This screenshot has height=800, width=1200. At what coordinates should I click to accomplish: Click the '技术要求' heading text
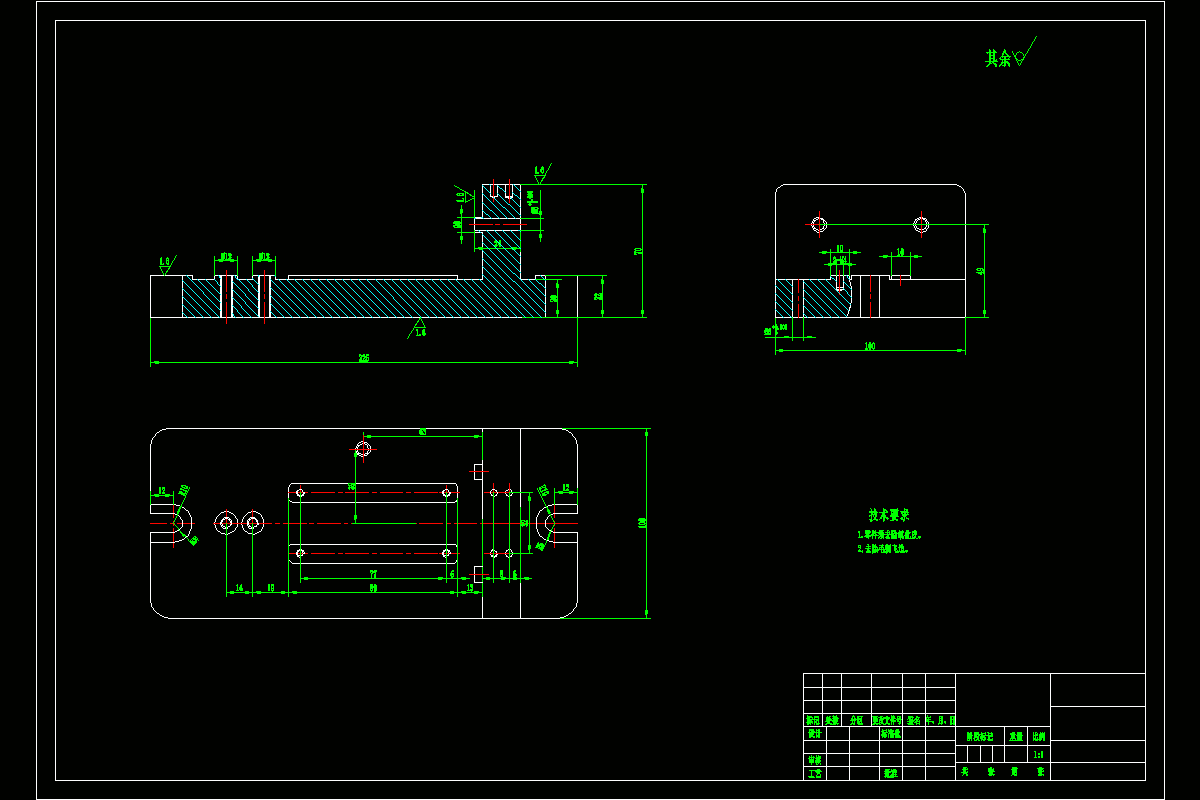pyautogui.click(x=889, y=515)
